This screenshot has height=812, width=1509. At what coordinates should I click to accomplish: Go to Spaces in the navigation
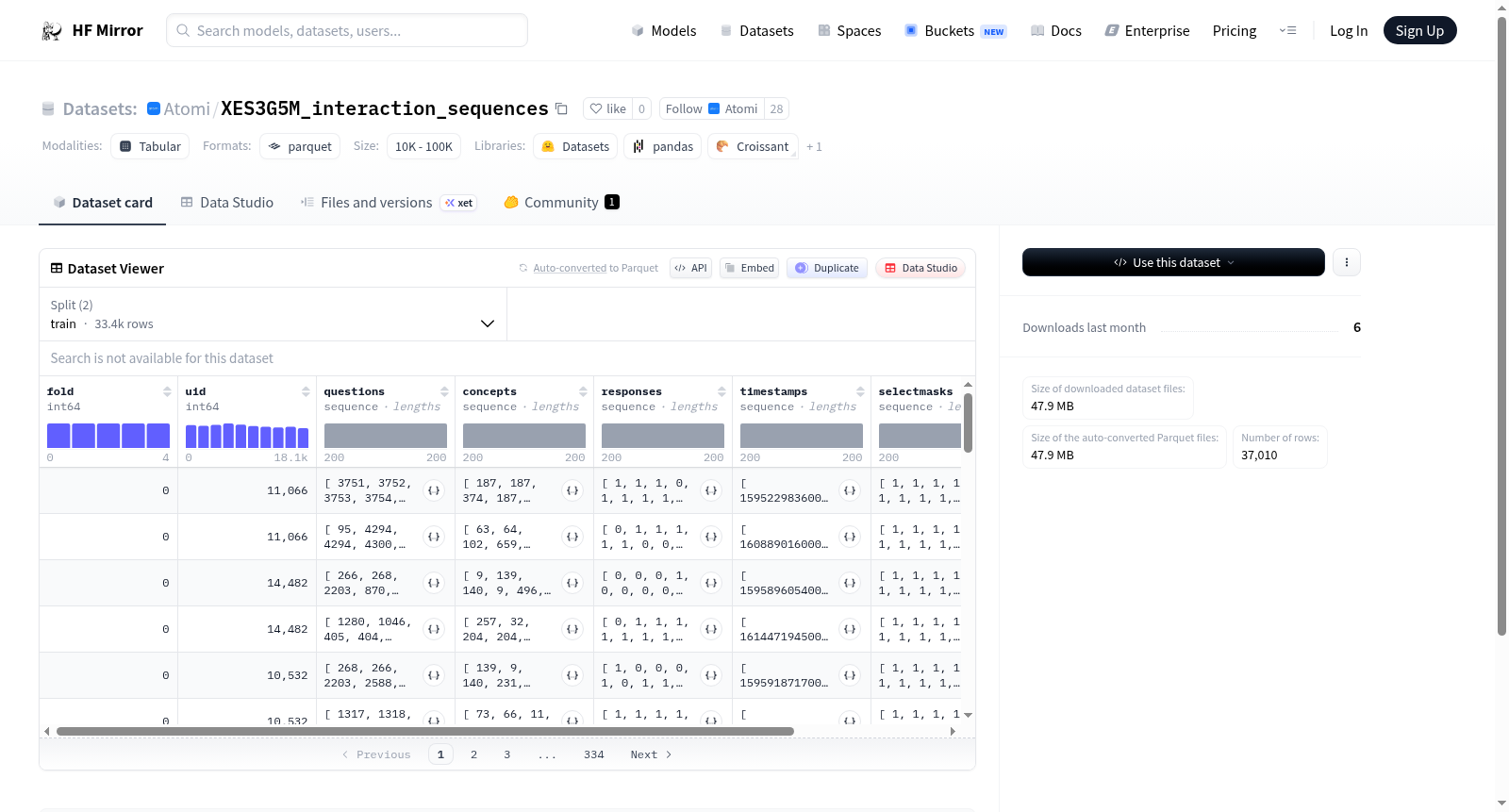pyautogui.click(x=850, y=31)
